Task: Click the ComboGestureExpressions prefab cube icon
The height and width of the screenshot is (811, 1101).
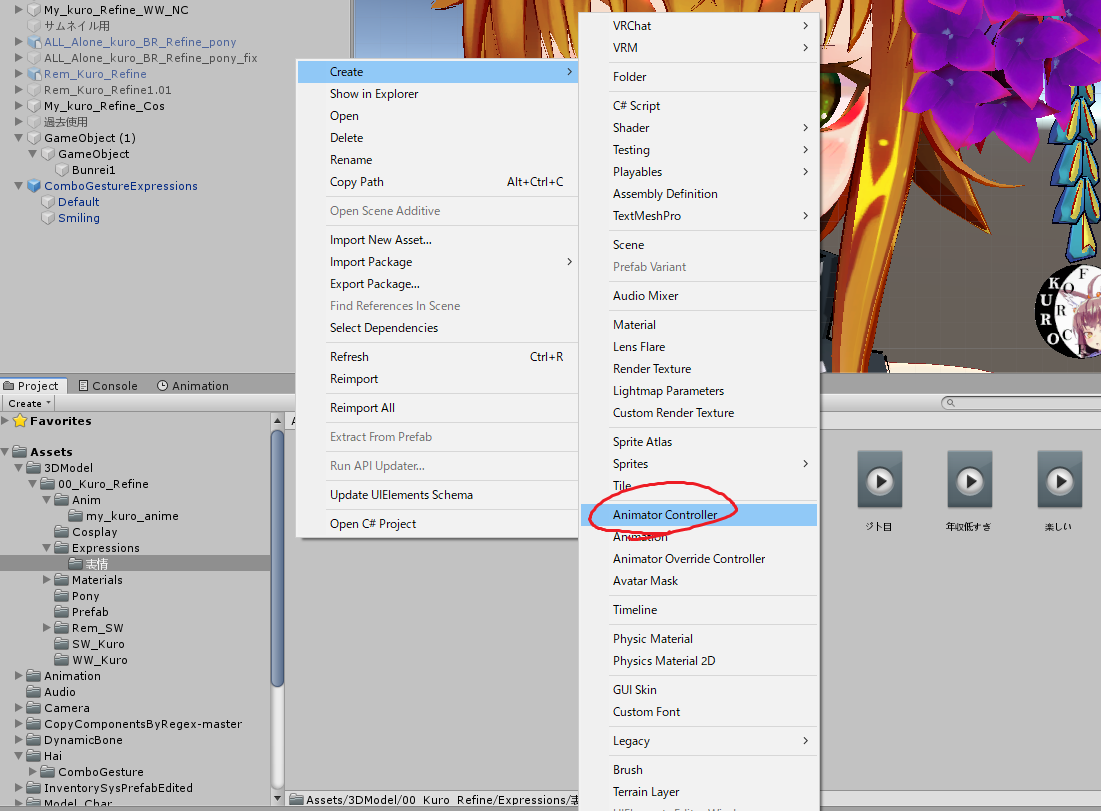Action: click(x=34, y=186)
